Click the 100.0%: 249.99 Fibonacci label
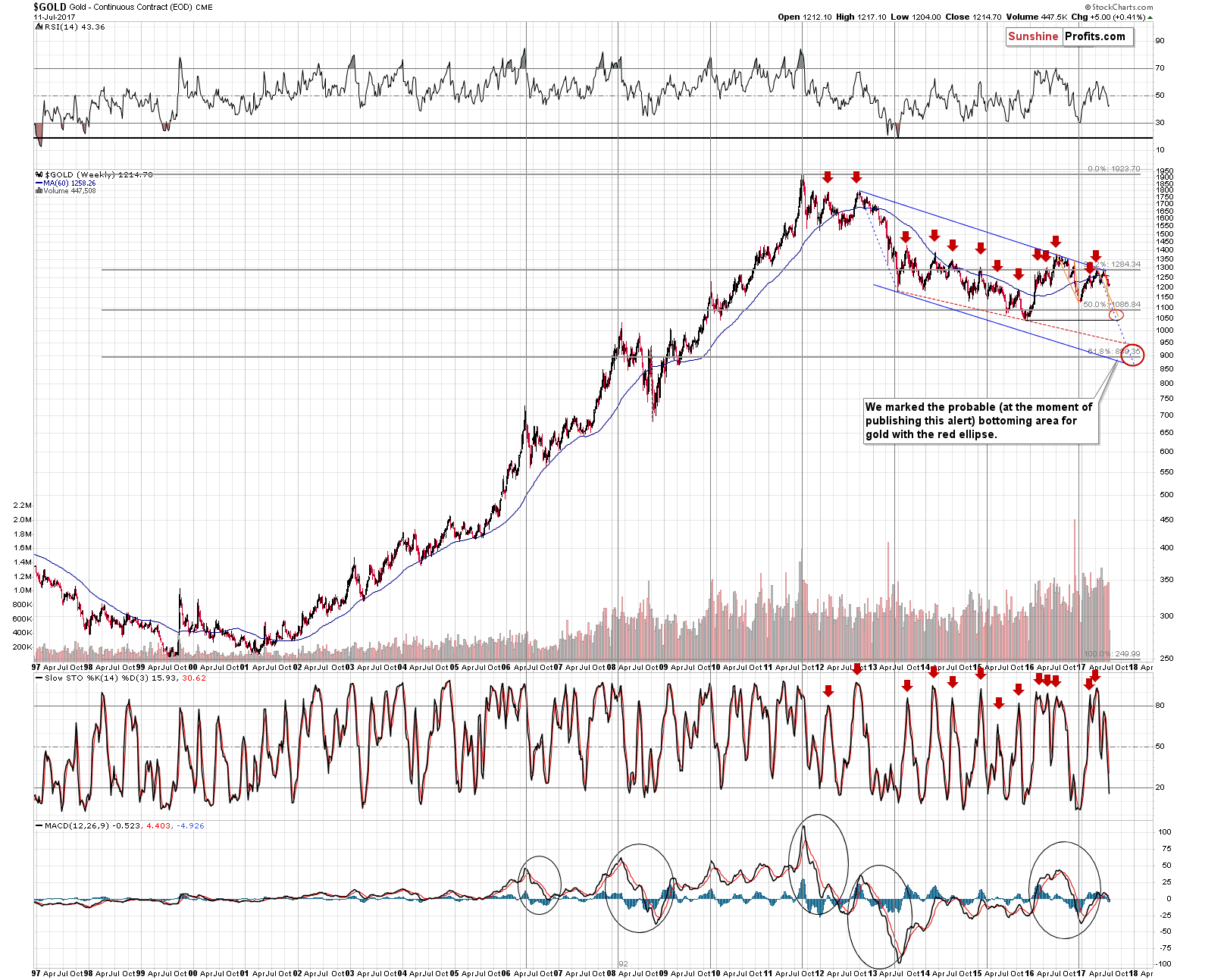1224x980 pixels. 1112,654
